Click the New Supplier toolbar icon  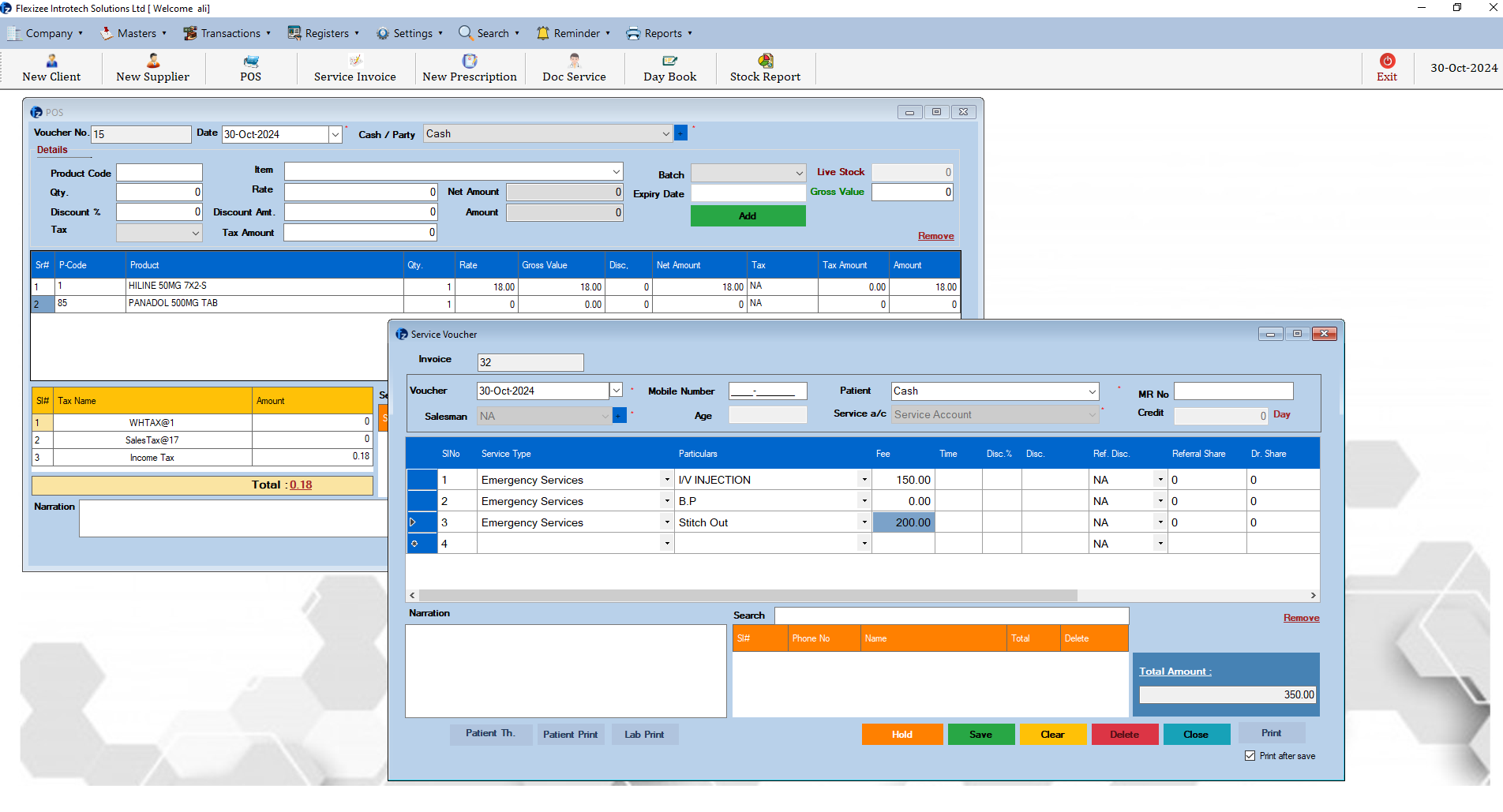152,62
